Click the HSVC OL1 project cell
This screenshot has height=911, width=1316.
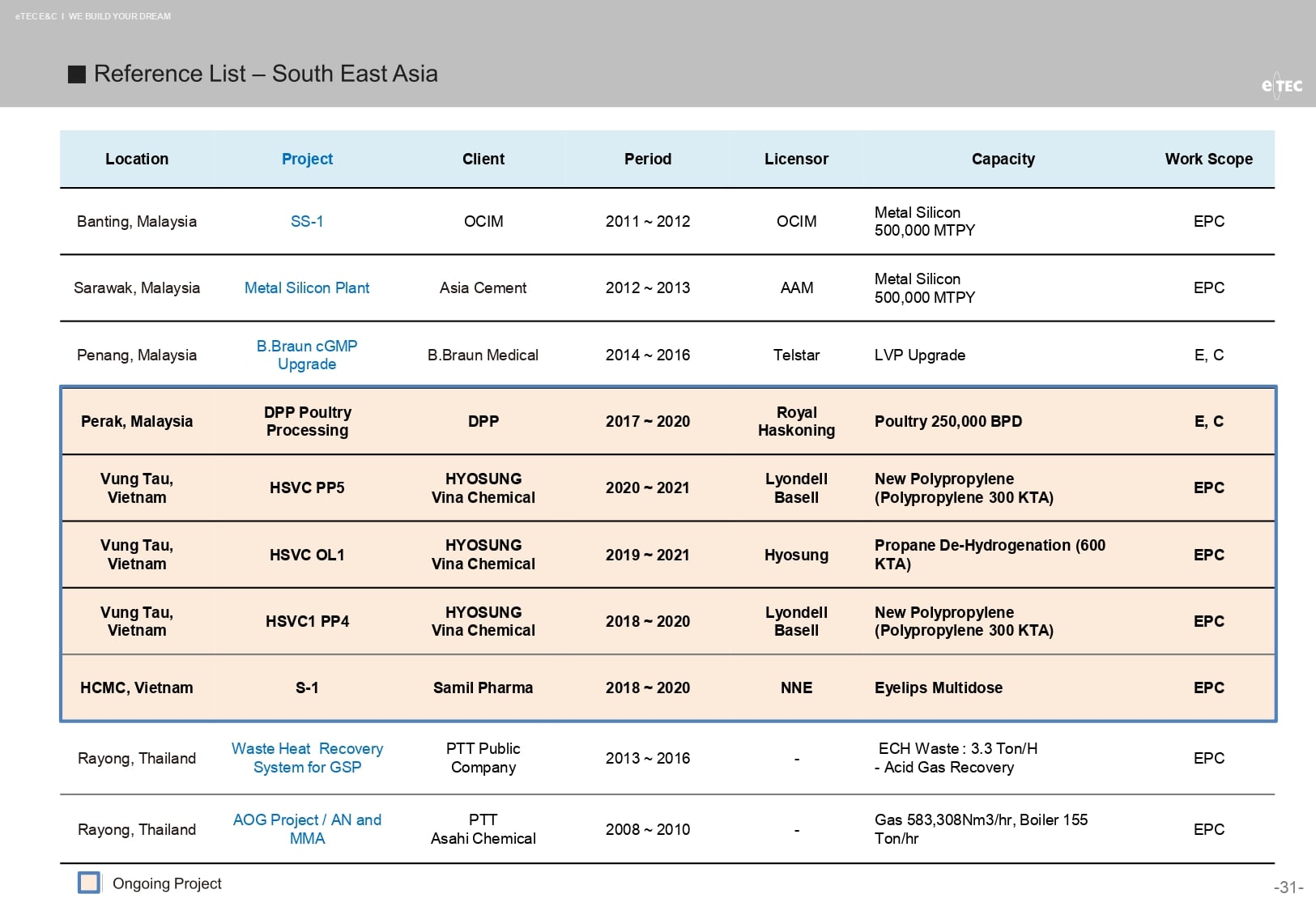pyautogui.click(x=307, y=555)
